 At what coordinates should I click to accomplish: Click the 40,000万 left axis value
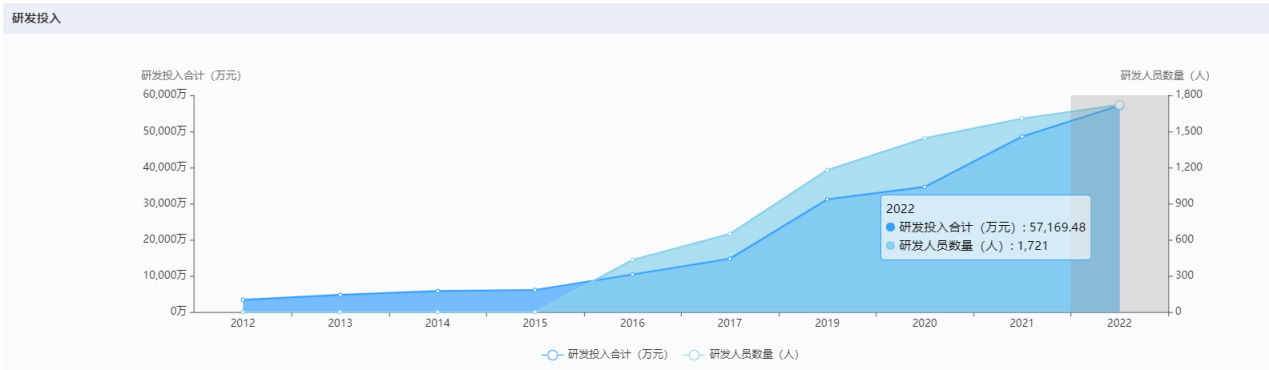coord(164,167)
